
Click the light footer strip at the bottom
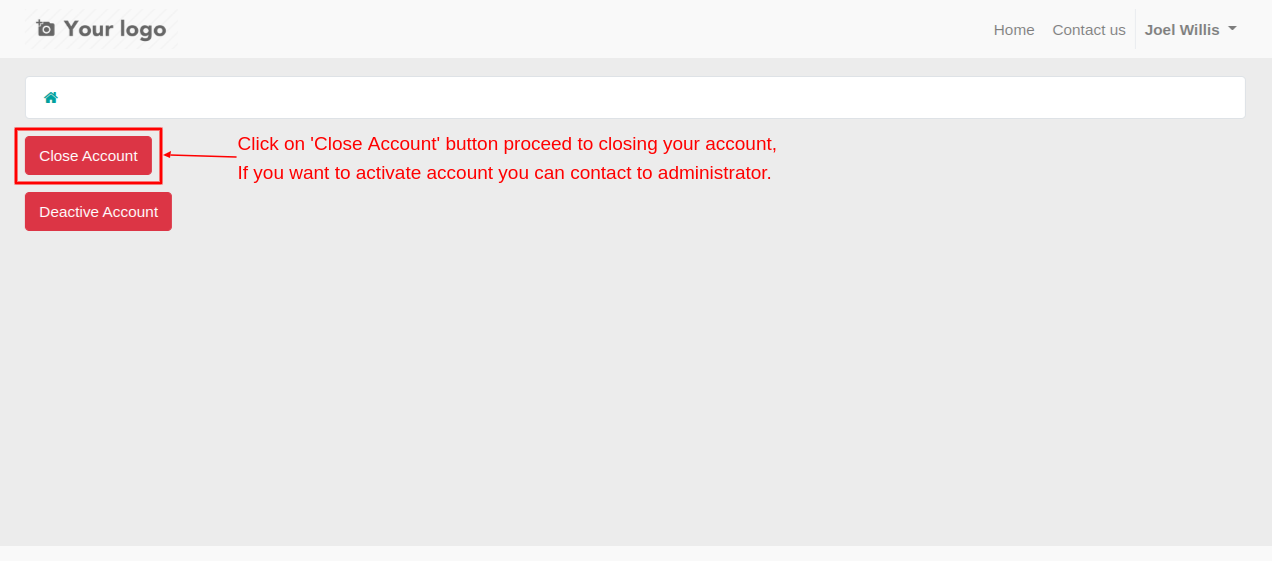636,553
